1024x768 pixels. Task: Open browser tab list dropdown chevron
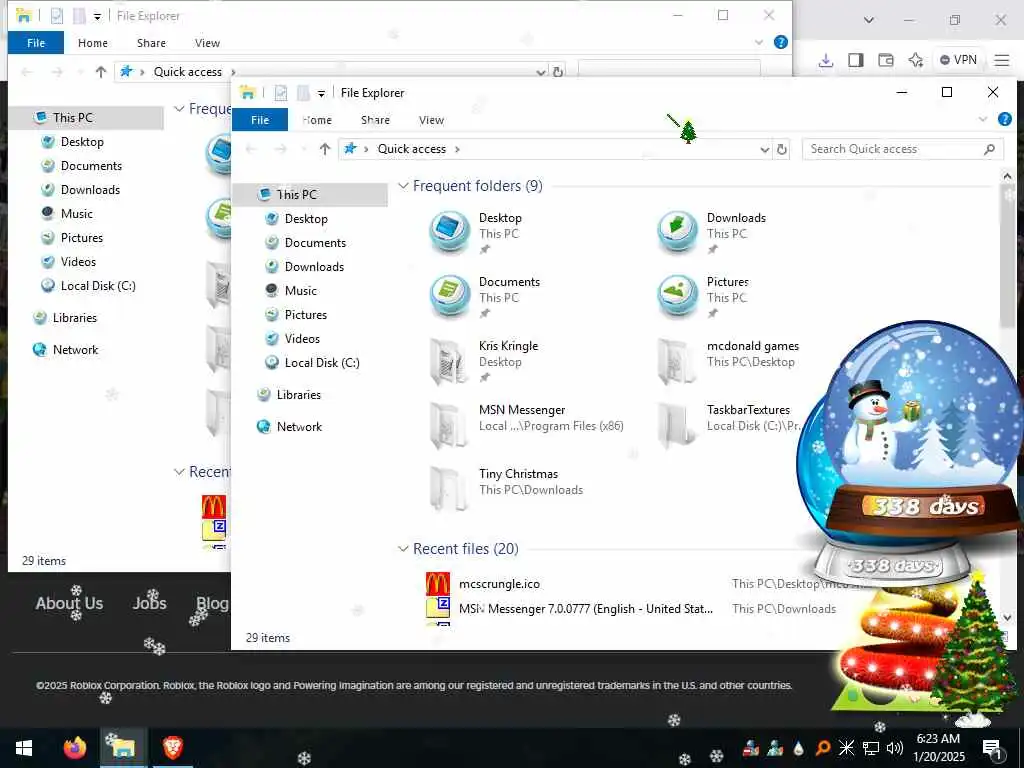(869, 20)
